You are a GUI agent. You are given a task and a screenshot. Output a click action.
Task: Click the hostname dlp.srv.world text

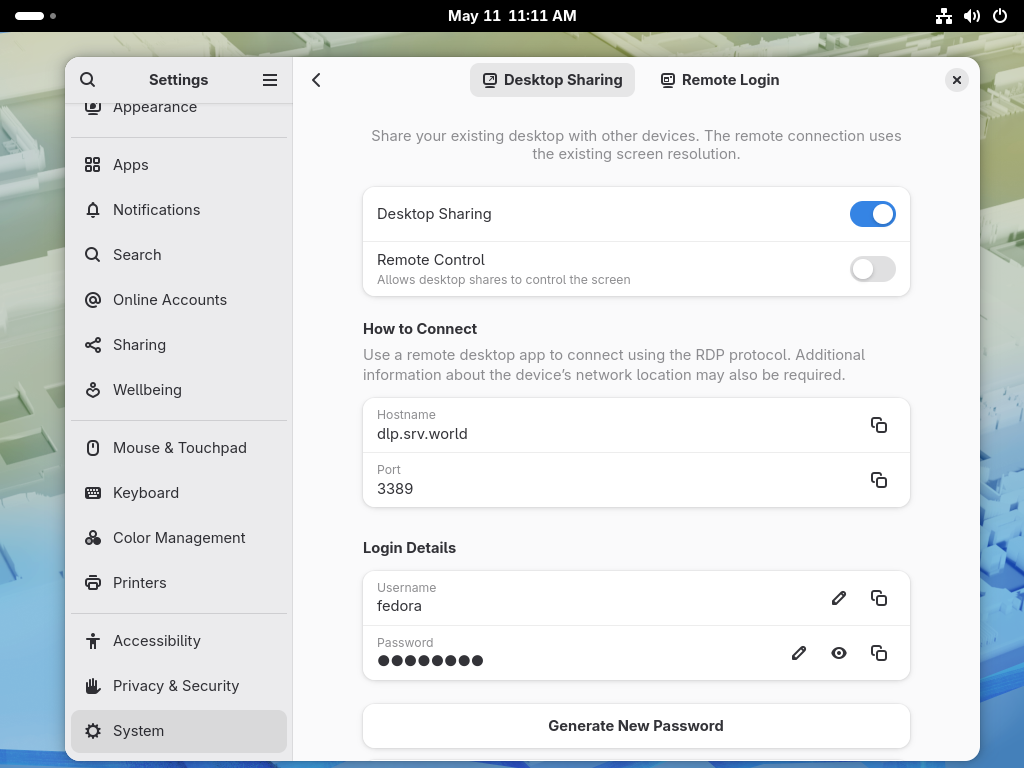click(422, 434)
